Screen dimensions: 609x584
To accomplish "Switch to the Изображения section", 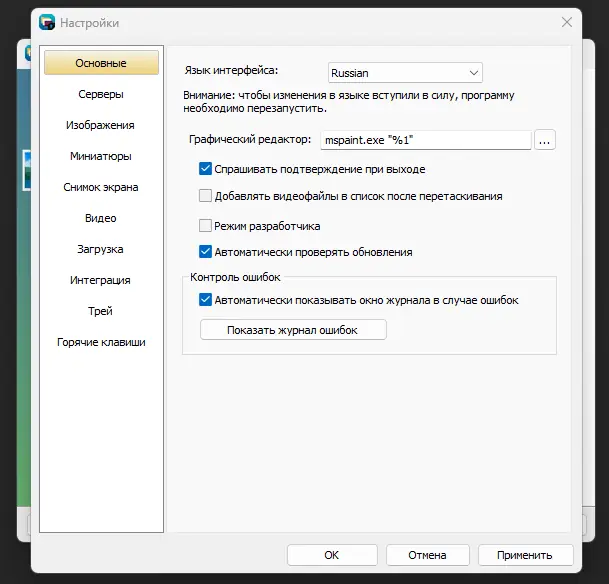I will pyautogui.click(x=101, y=125).
